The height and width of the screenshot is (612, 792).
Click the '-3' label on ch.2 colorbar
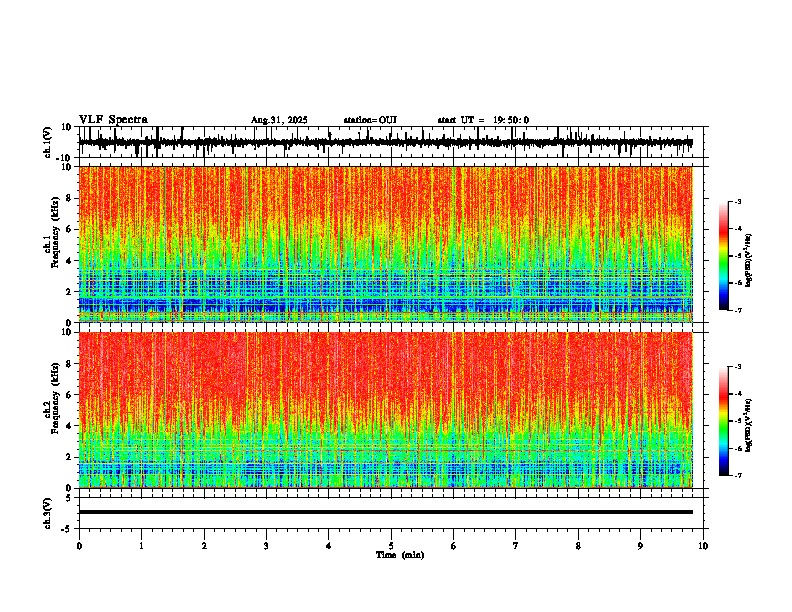click(737, 367)
